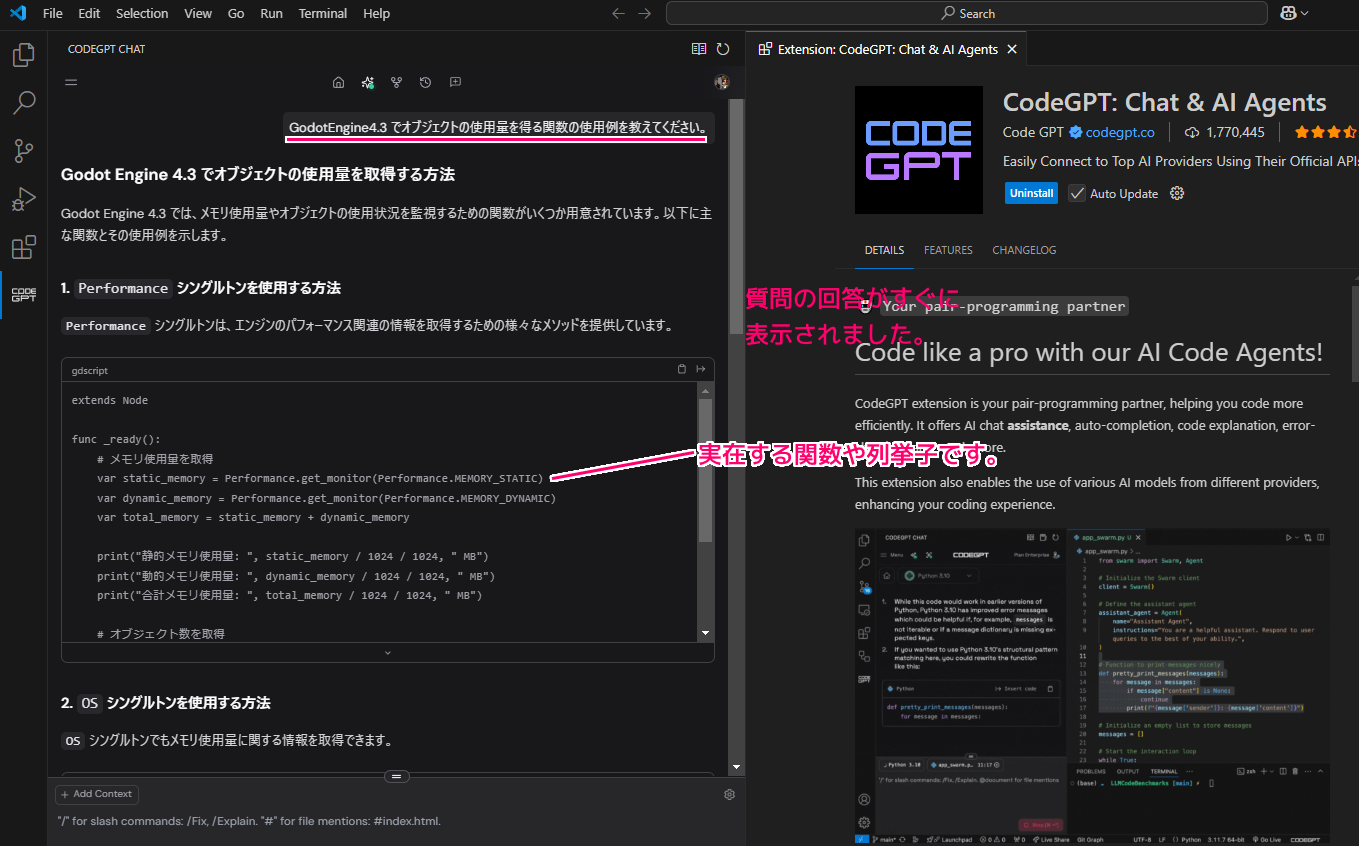
Task: Switch to the CHANGELOG tab
Action: coord(1024,250)
